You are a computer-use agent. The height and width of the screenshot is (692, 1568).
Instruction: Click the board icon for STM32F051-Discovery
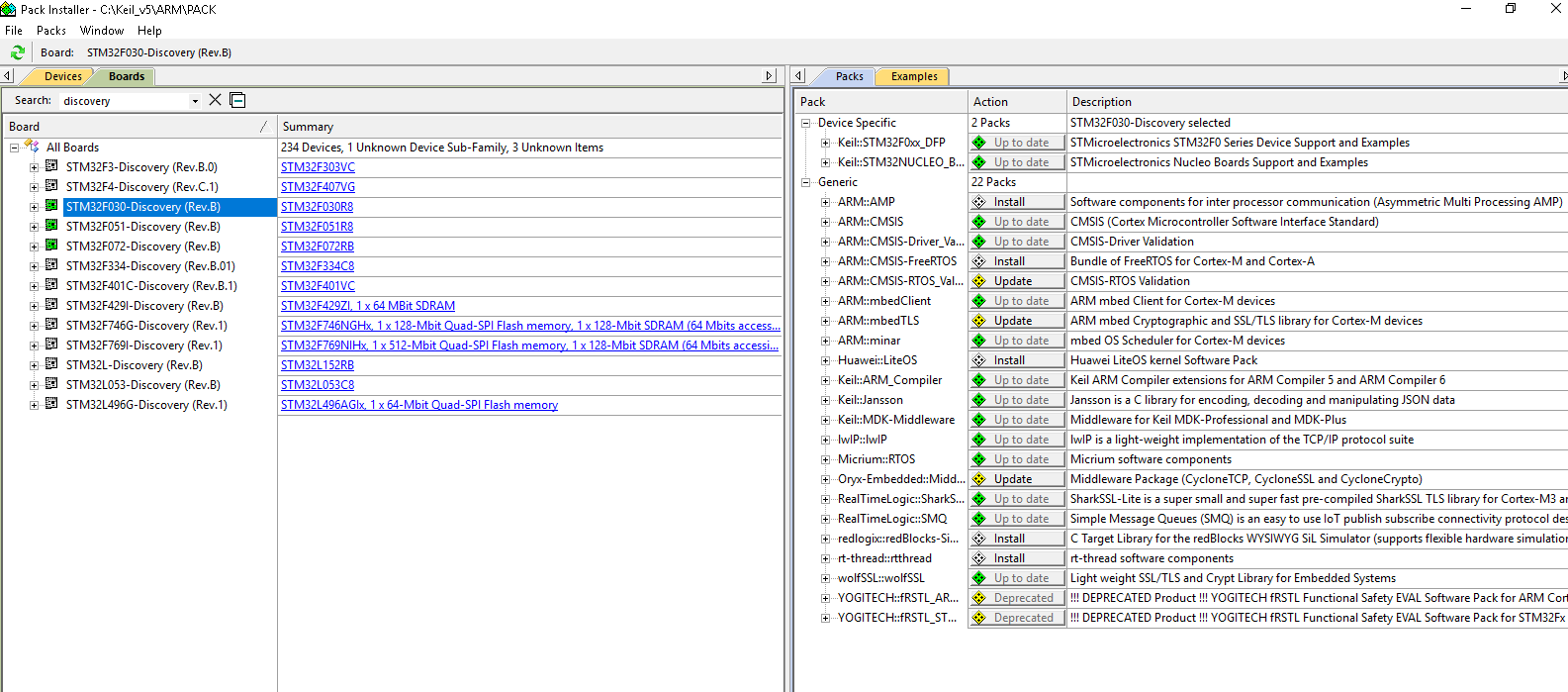pos(51,226)
